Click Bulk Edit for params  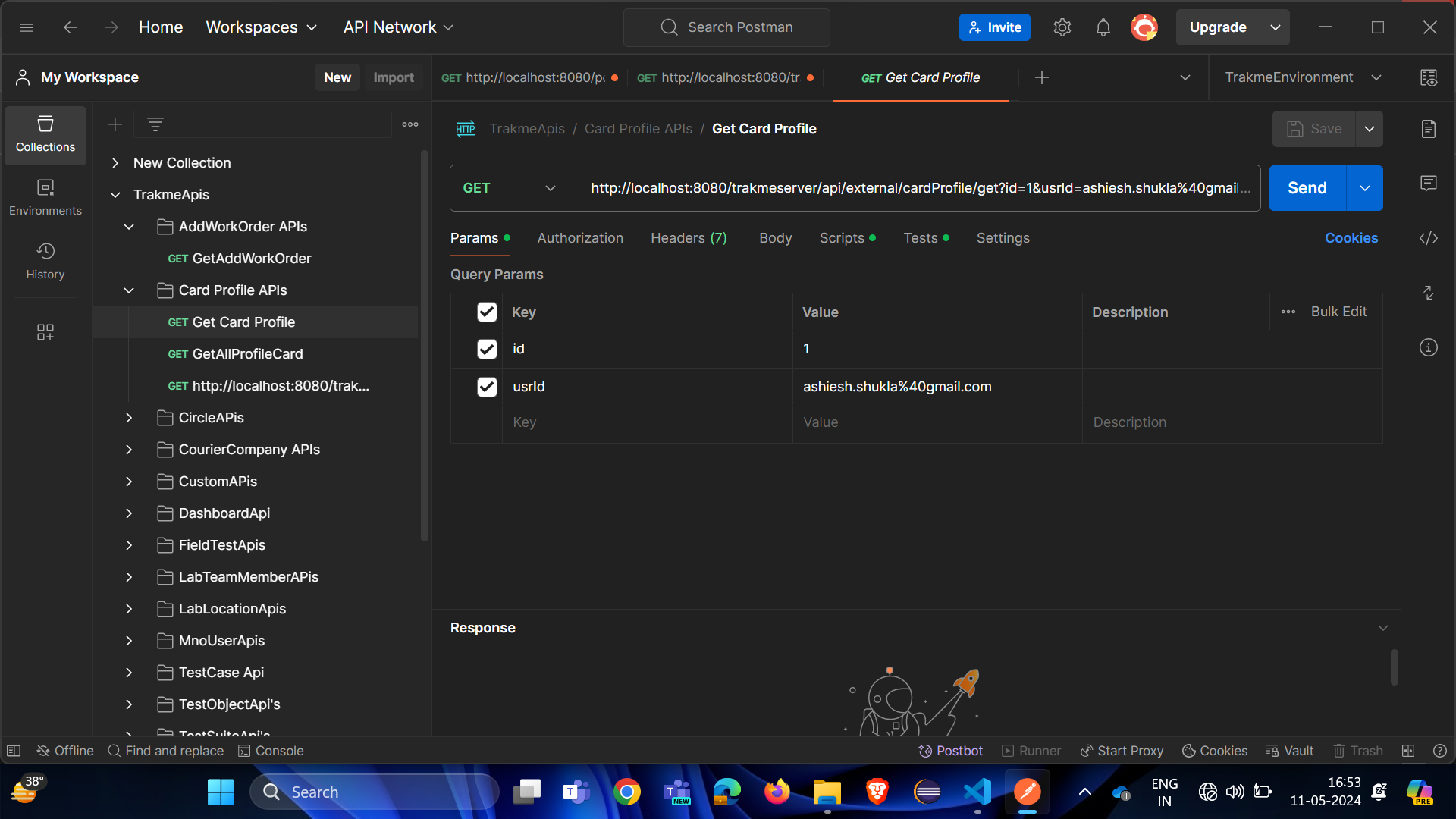click(x=1338, y=312)
